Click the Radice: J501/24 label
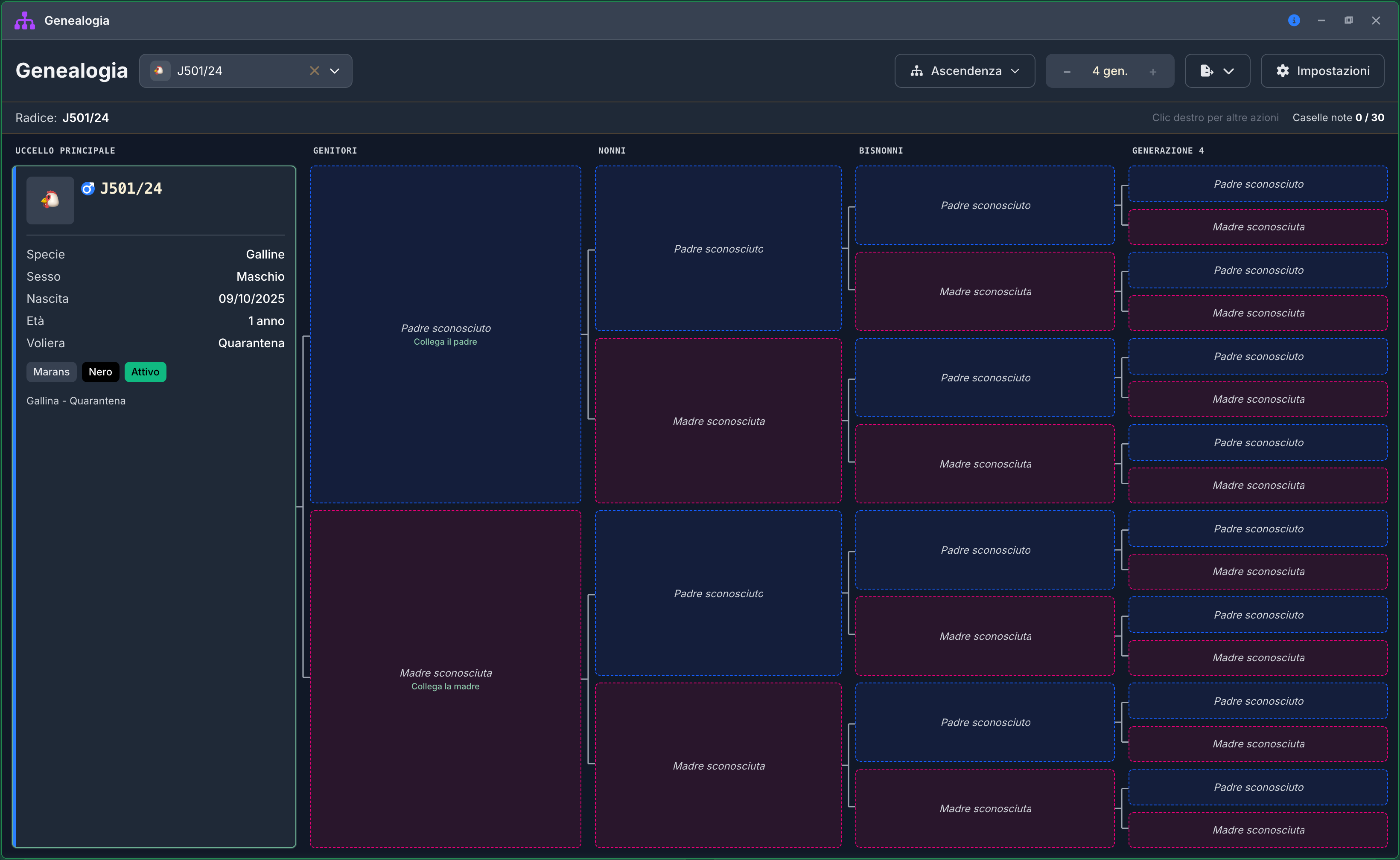The height and width of the screenshot is (860, 1400). pos(62,118)
